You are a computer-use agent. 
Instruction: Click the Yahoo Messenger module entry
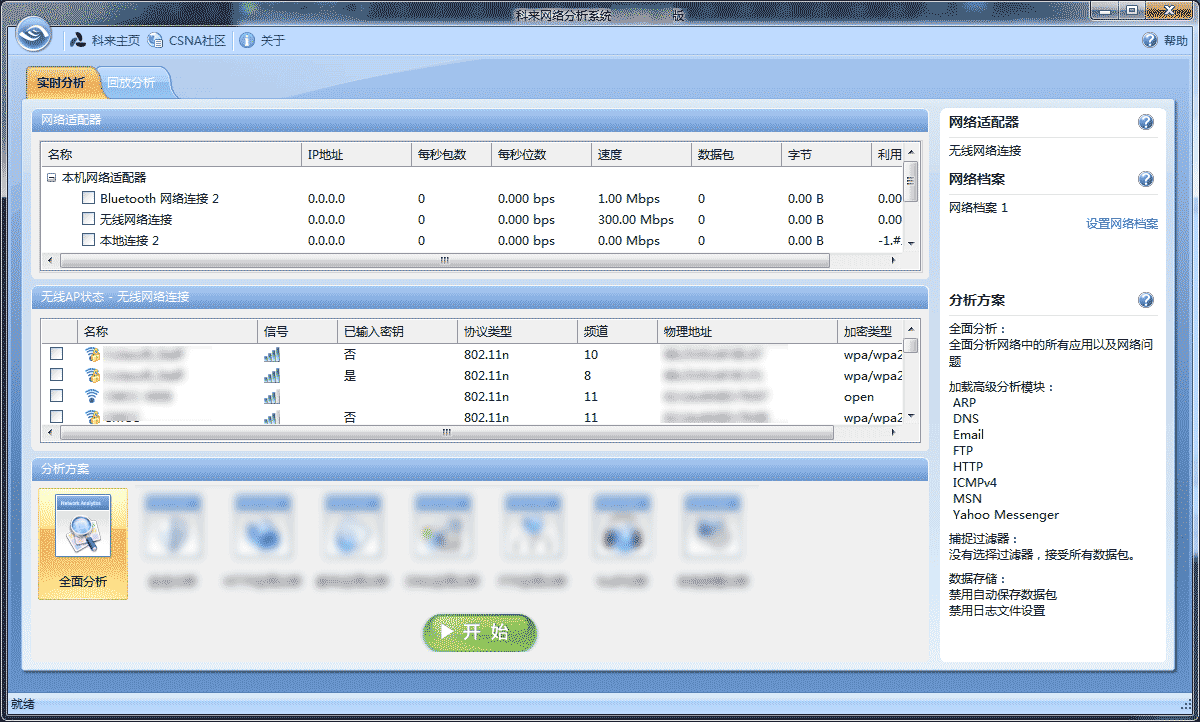tap(1006, 514)
